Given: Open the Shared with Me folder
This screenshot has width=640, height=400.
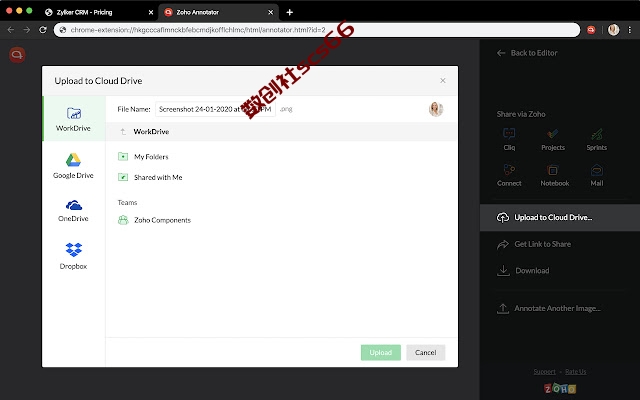Looking at the screenshot, I should (x=150, y=177).
